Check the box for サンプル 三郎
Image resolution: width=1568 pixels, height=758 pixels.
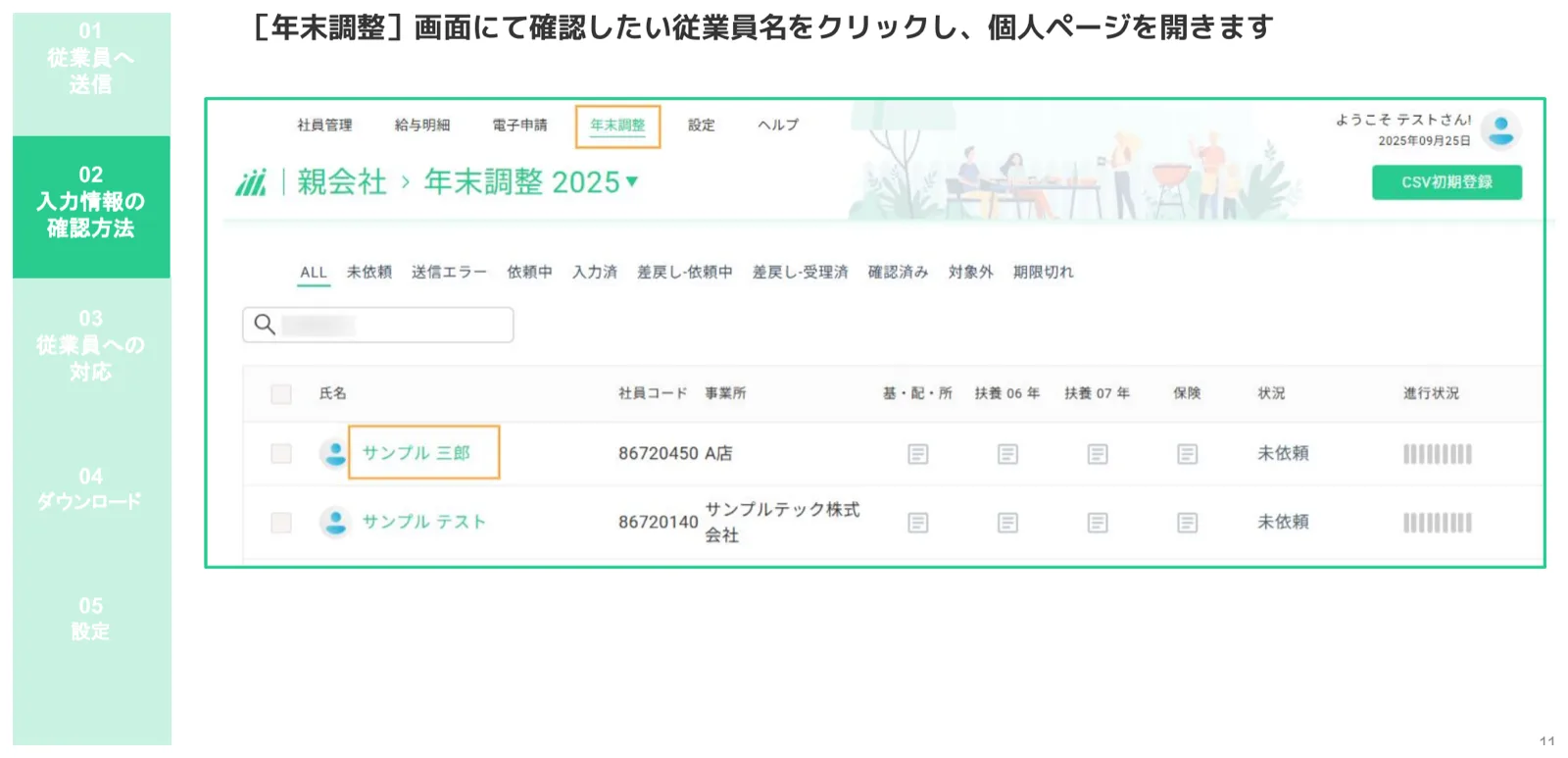(281, 454)
